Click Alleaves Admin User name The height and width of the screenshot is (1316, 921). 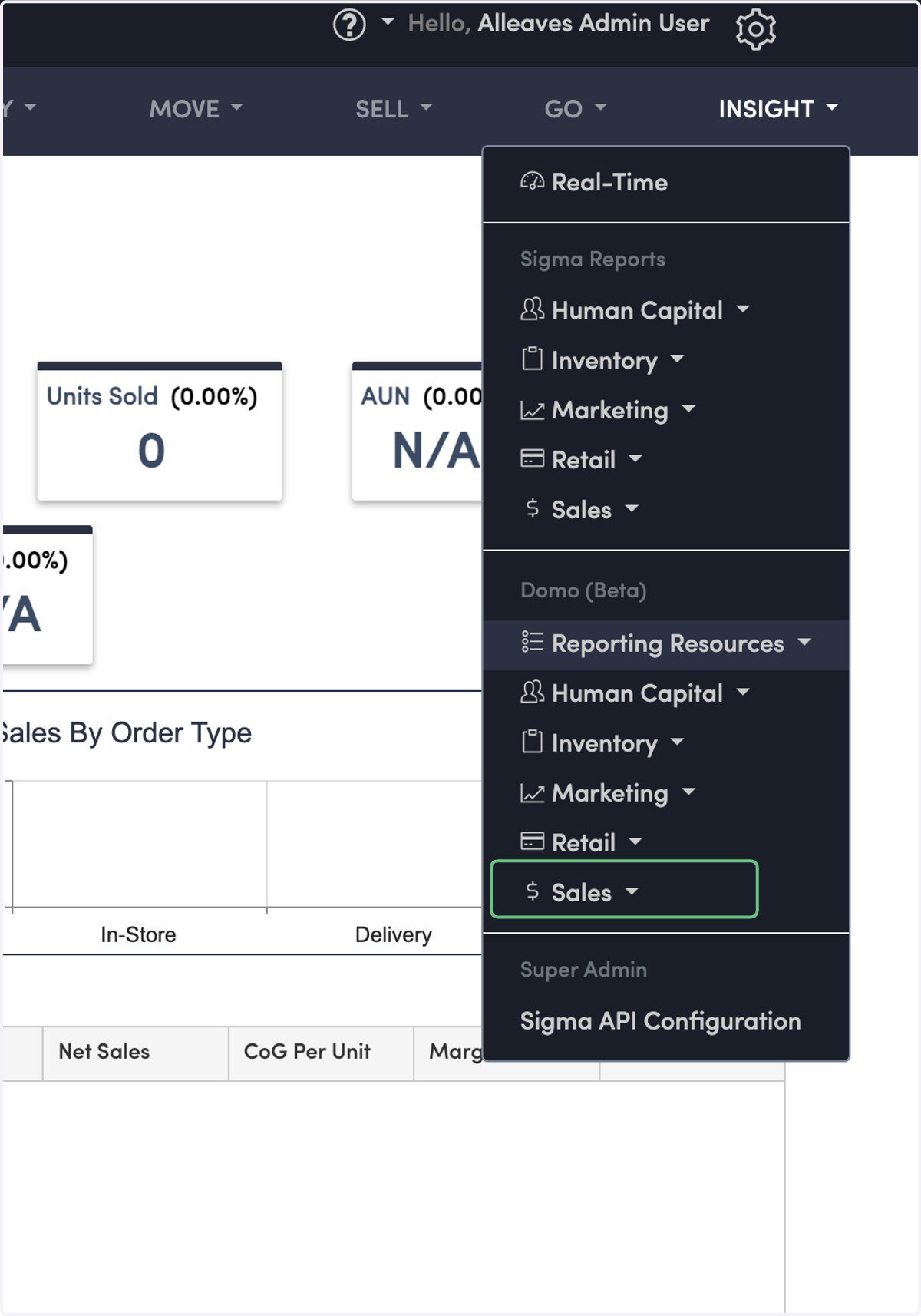[593, 23]
